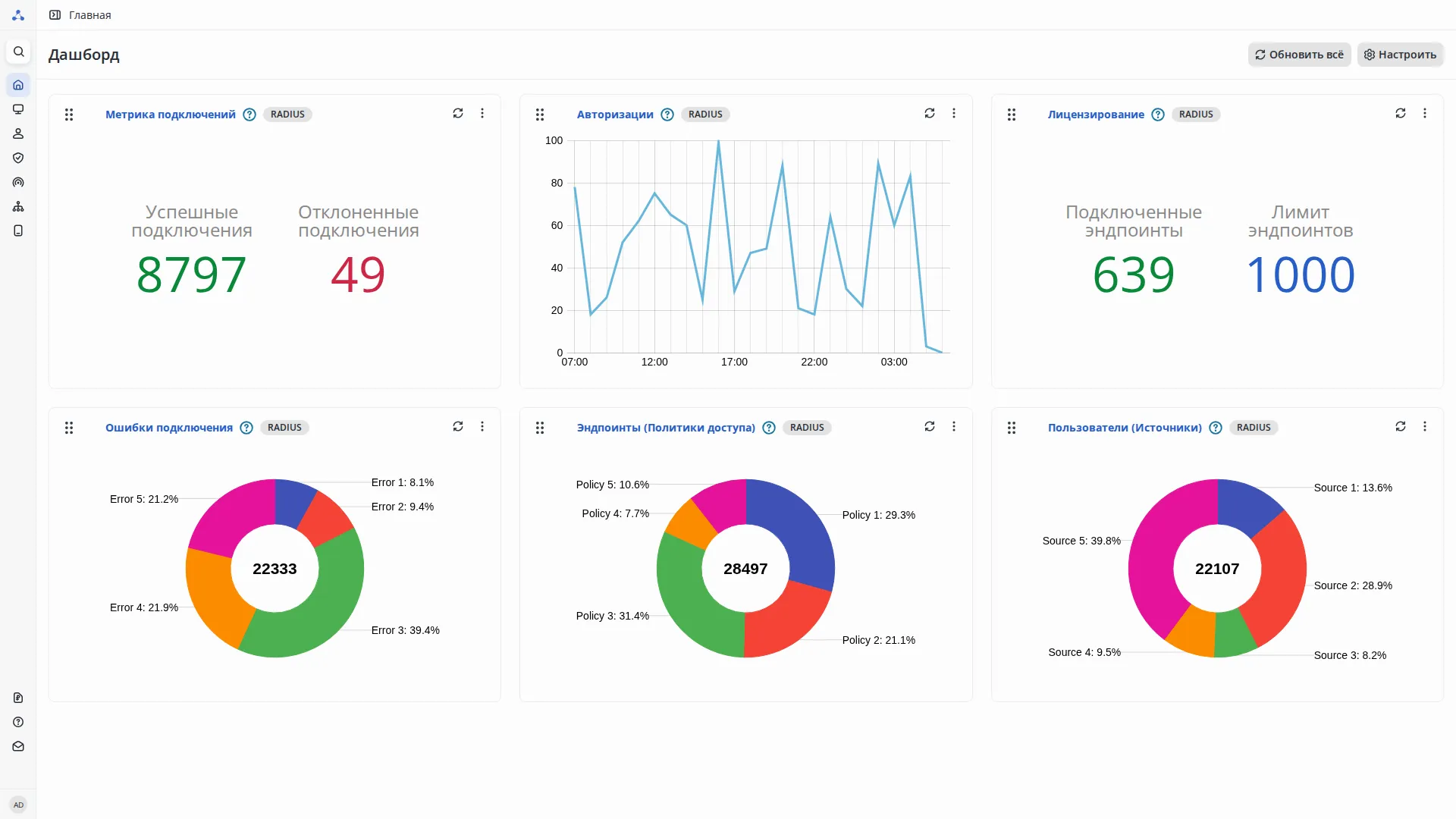The image size is (1456, 819).
Task: Refresh the Авторизации widget
Action: click(x=929, y=113)
